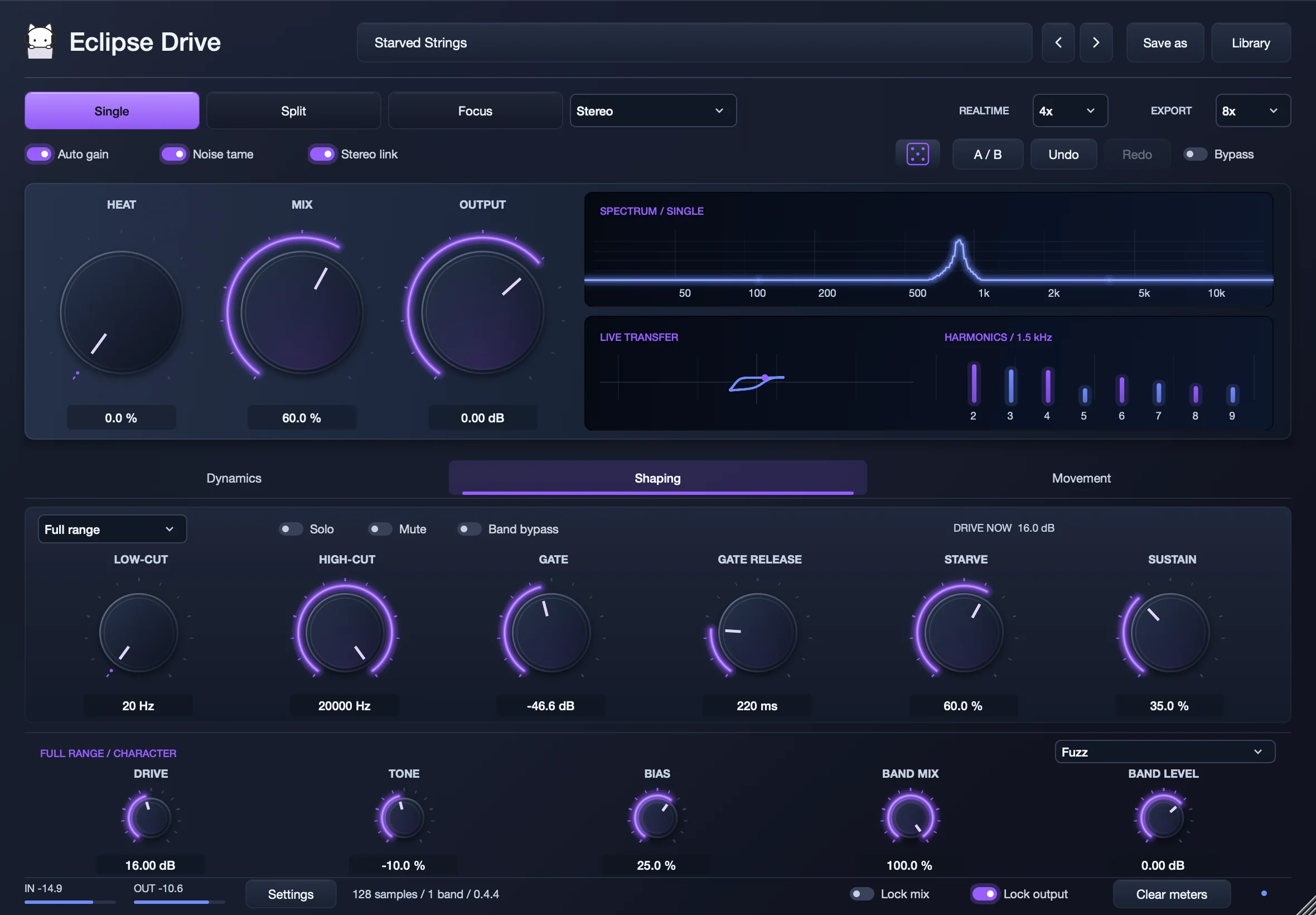Click the STARVE knob

[x=964, y=632]
